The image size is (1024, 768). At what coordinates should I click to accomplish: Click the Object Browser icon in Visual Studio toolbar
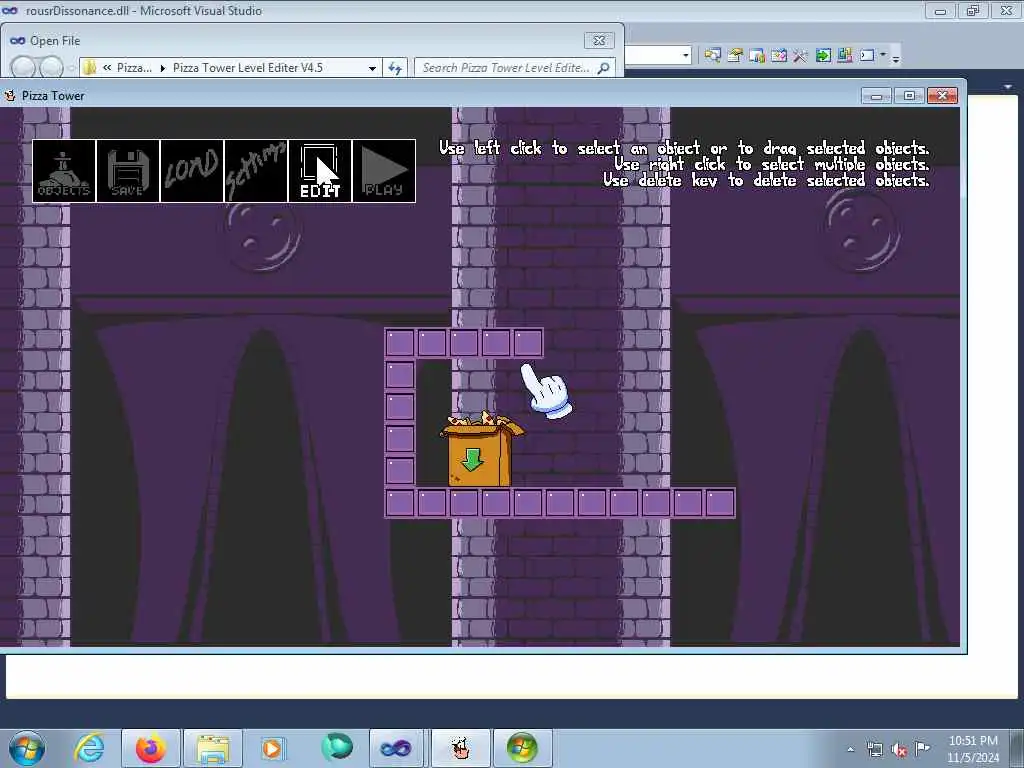coord(757,56)
